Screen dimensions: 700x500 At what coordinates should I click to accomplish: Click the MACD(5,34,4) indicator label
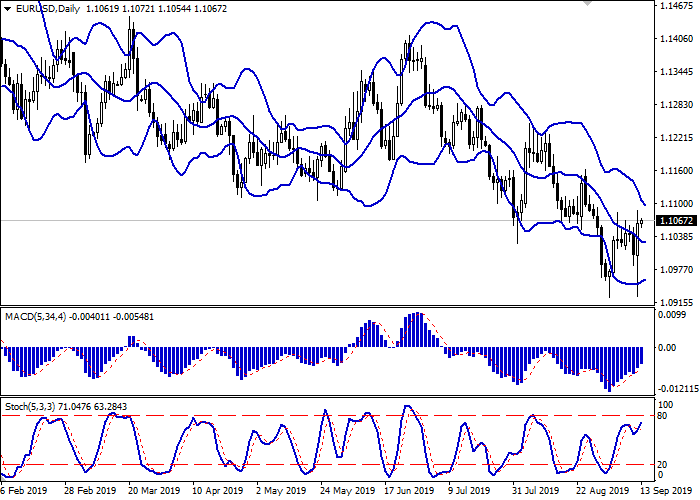click(34, 316)
